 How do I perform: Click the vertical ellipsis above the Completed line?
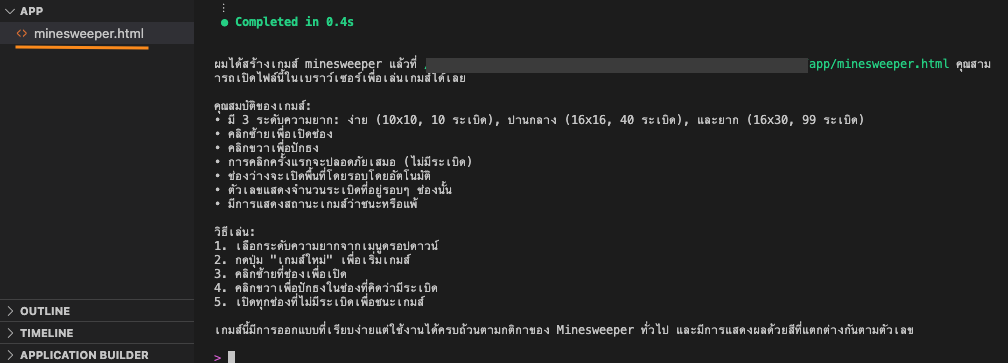(223, 8)
